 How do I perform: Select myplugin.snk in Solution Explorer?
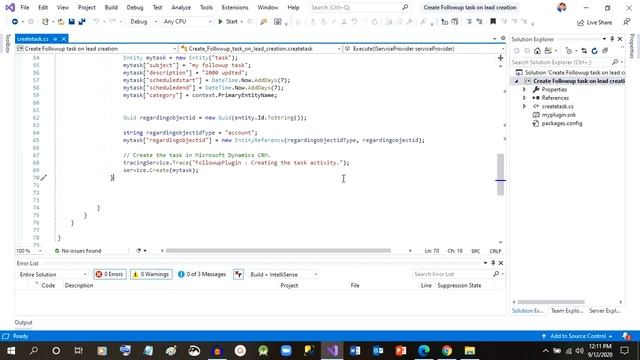click(x=559, y=115)
